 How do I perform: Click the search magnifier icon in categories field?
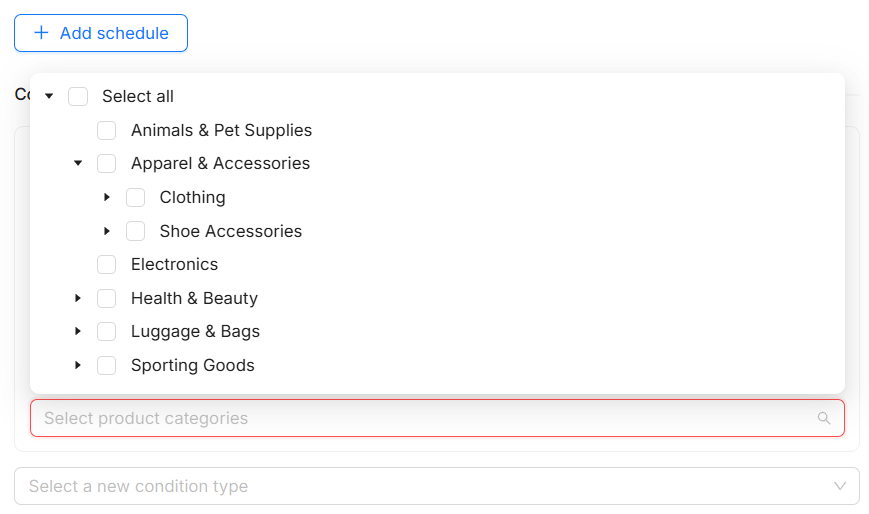click(x=824, y=418)
